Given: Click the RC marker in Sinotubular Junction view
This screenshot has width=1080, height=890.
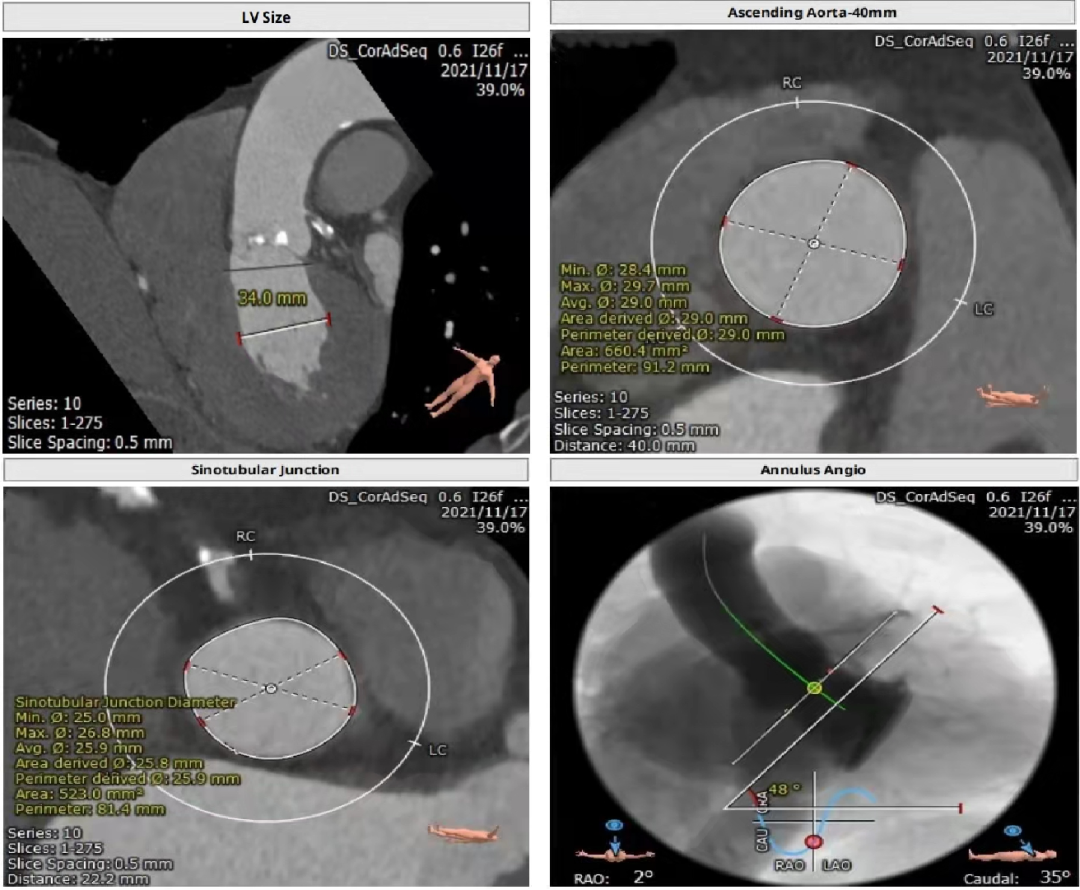Looking at the screenshot, I should [x=245, y=536].
